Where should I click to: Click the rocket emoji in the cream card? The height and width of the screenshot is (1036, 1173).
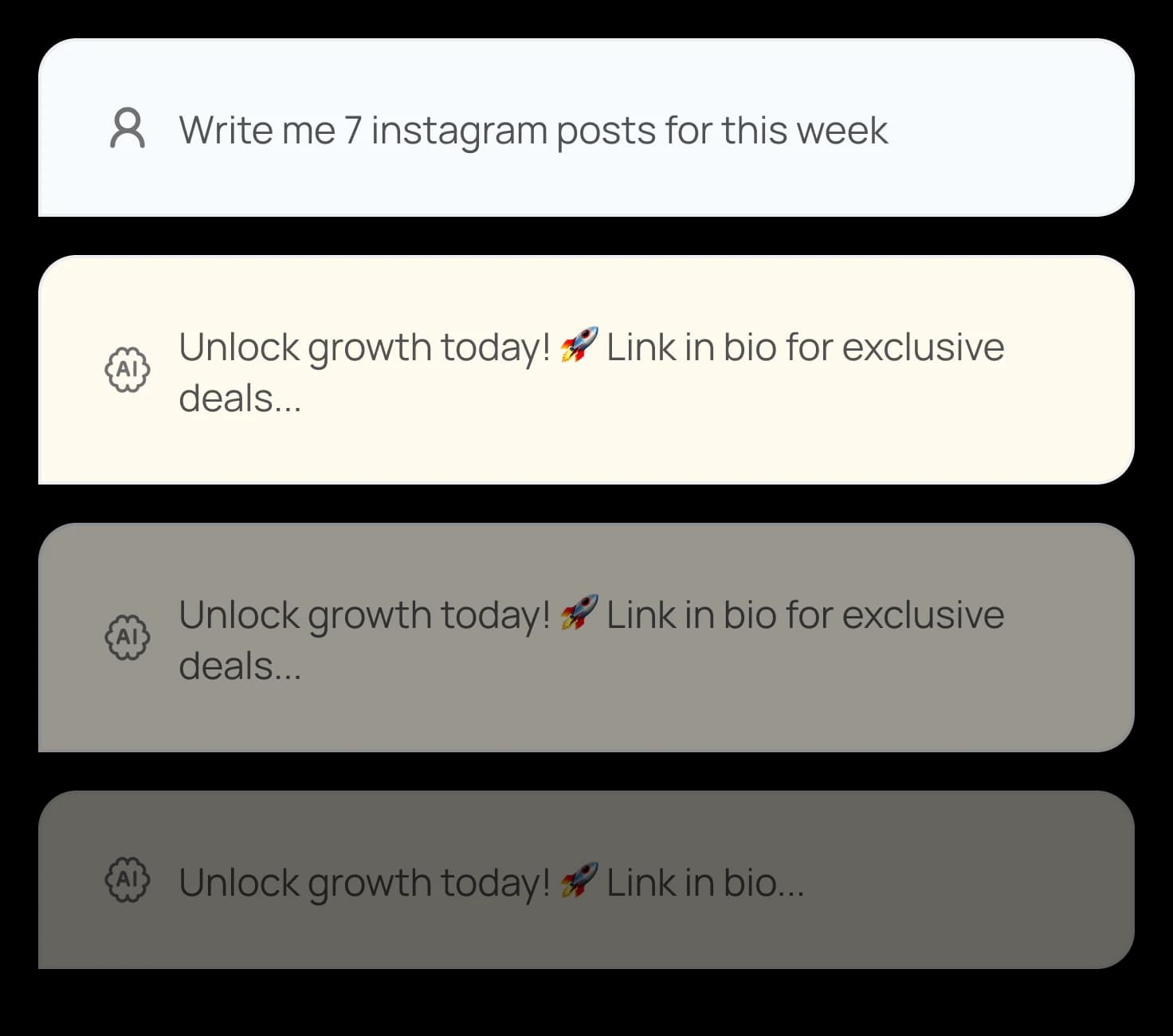(x=579, y=345)
